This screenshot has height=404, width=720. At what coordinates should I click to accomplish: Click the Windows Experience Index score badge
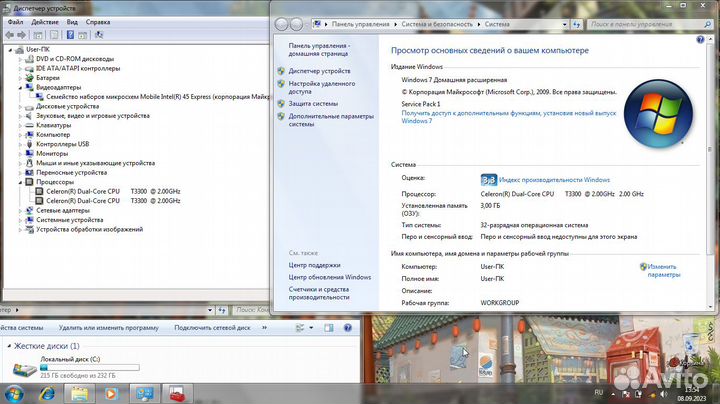pos(488,179)
